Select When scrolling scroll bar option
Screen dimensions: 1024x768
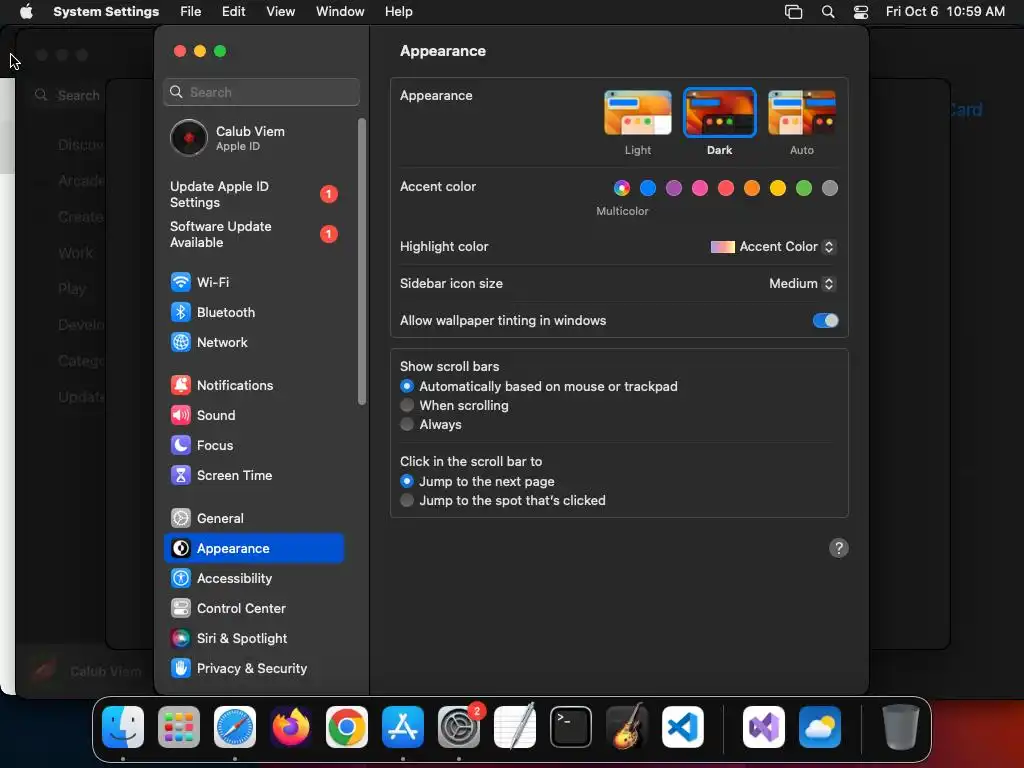click(x=407, y=406)
